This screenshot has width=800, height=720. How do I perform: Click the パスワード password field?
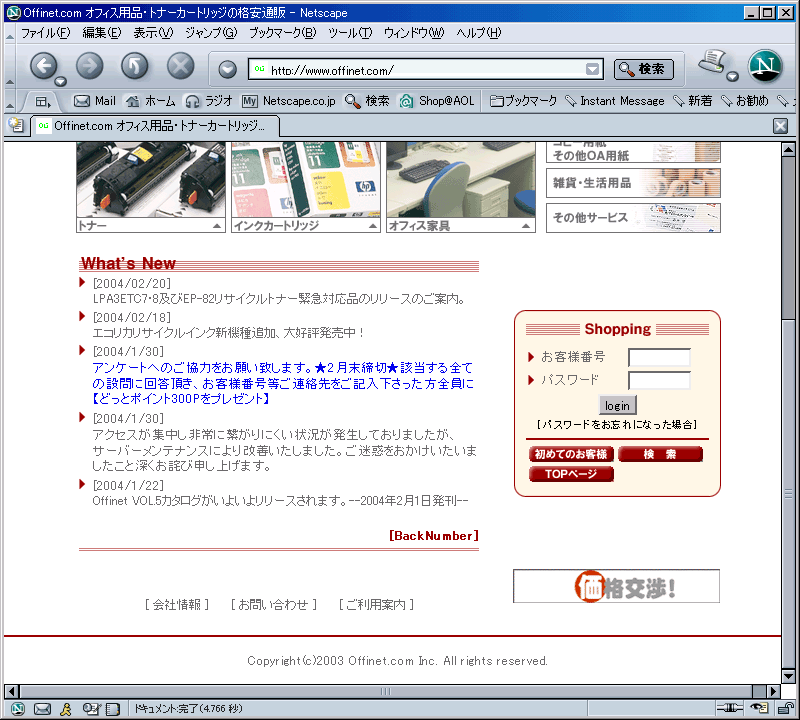(x=659, y=380)
